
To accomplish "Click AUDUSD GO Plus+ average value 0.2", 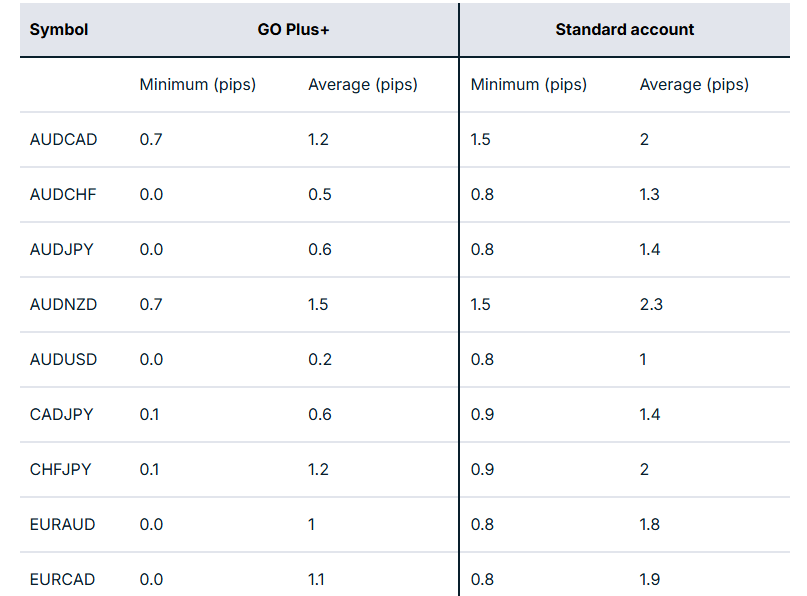I will (320, 360).
